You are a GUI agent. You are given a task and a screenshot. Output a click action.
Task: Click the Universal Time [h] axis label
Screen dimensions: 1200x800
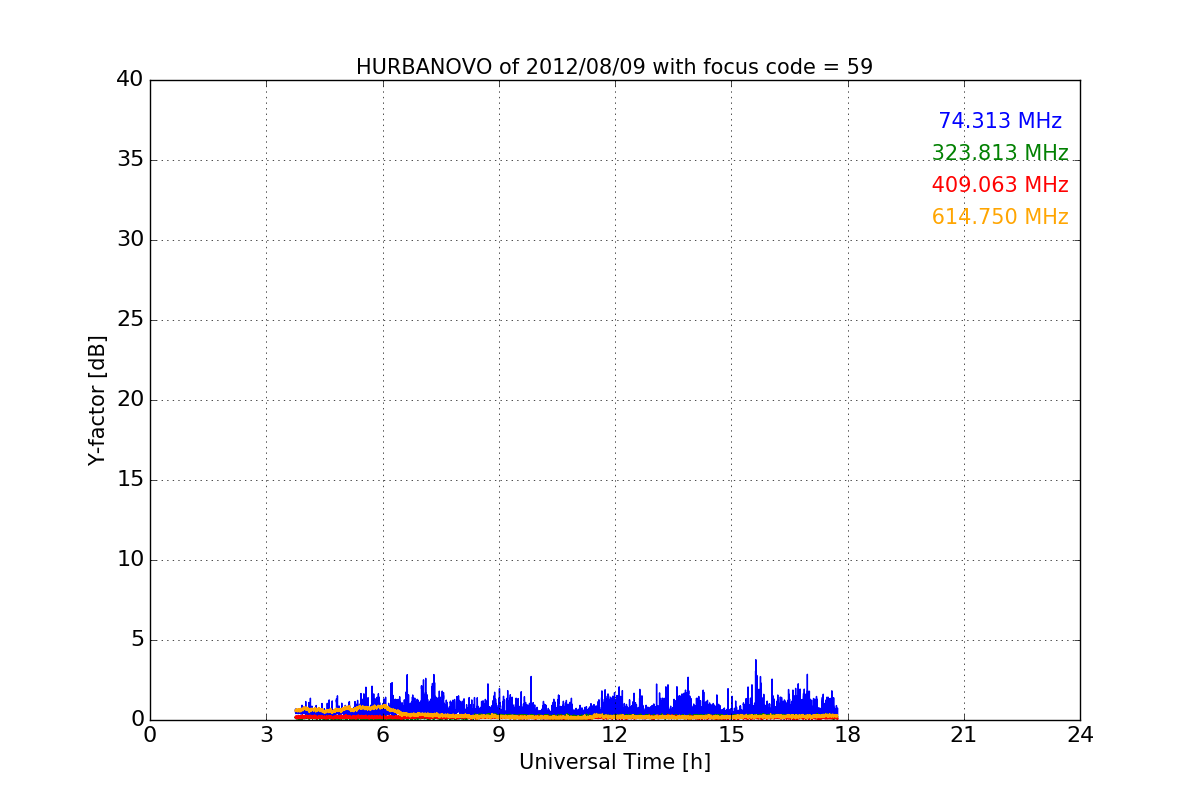tap(614, 762)
